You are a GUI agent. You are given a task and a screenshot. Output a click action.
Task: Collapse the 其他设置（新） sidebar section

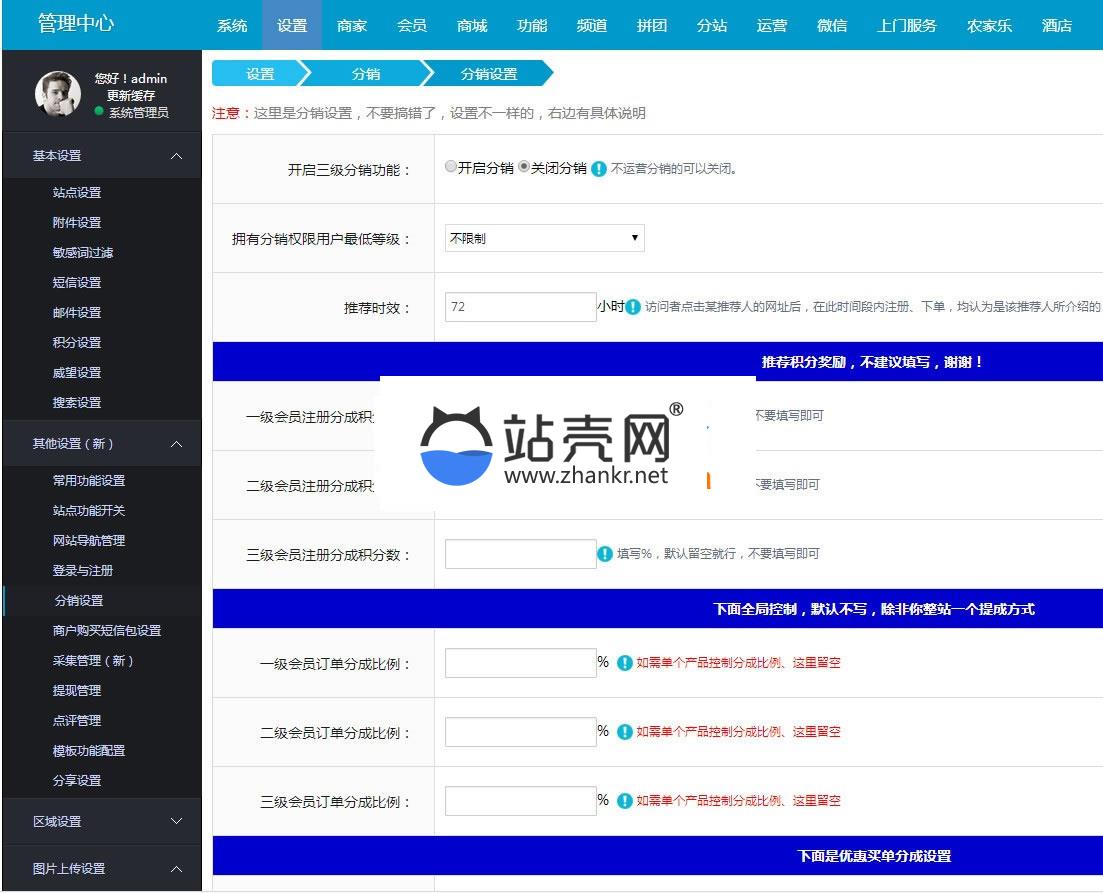coord(176,444)
